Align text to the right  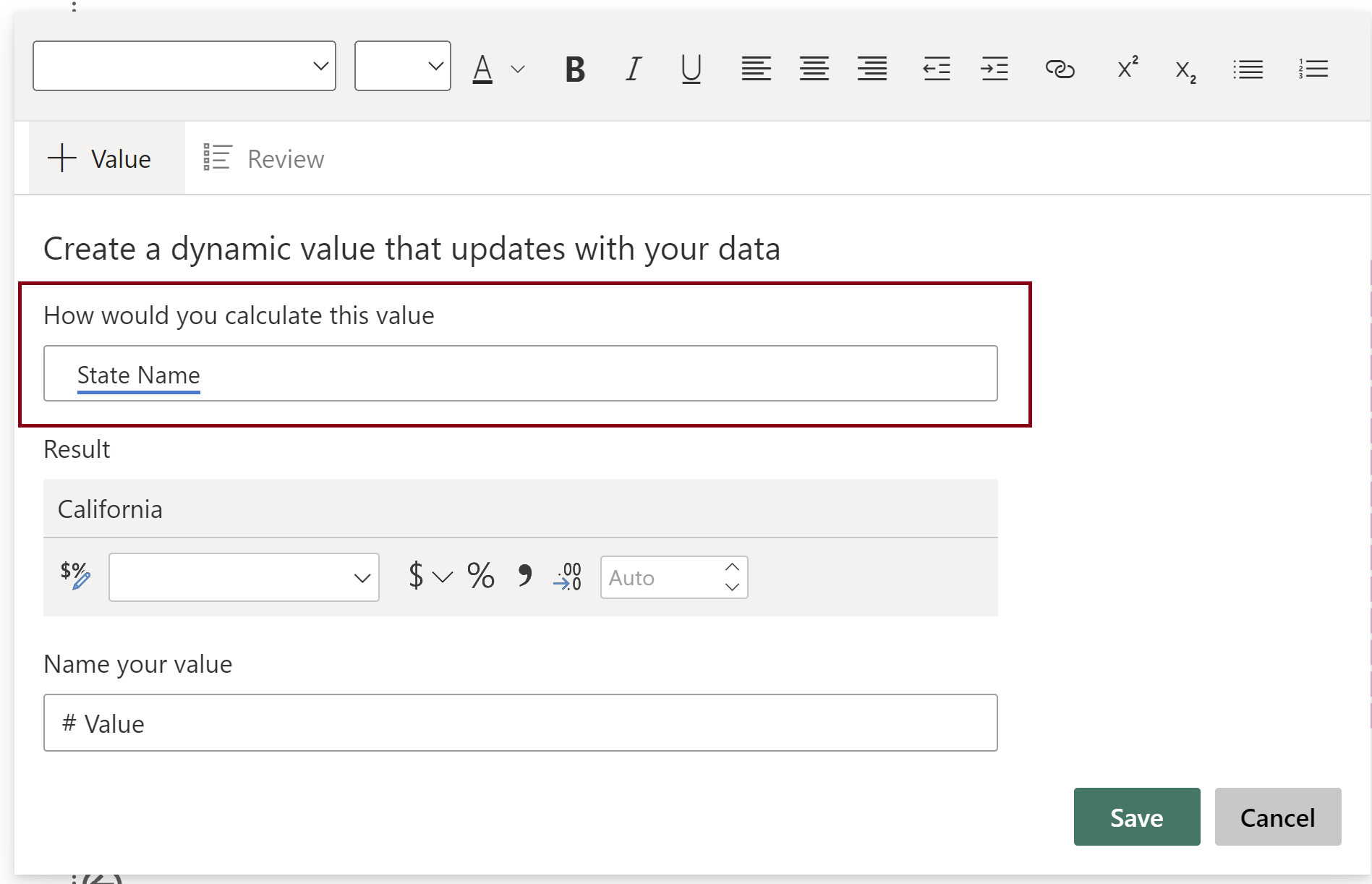click(x=872, y=69)
